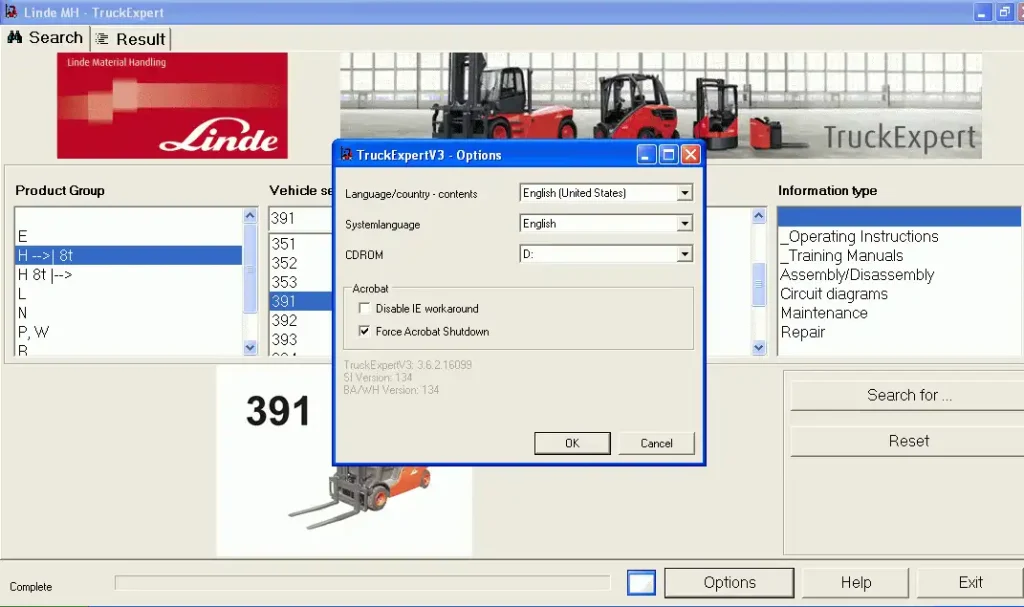This screenshot has width=1024, height=607.
Task: Open the CDROM drive dropdown
Action: point(684,253)
